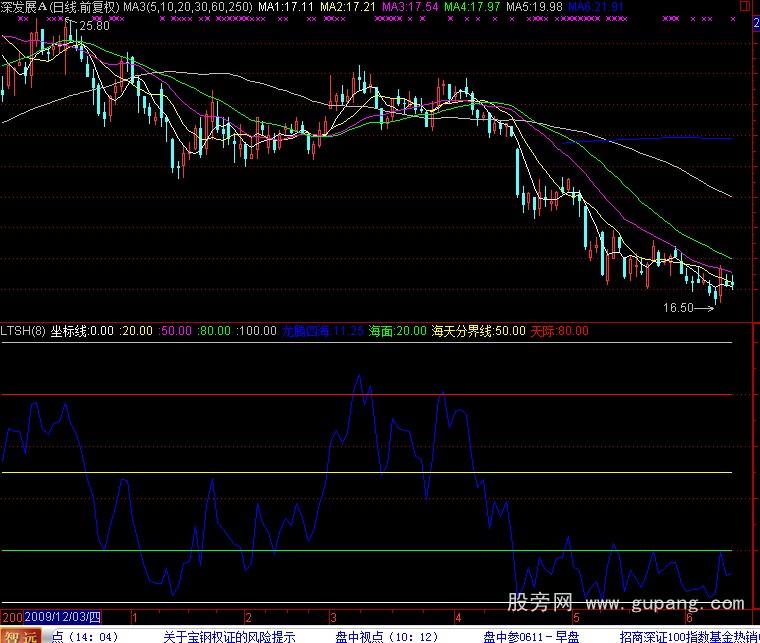Click the red 天际:80.00 indicator label

click(558, 331)
